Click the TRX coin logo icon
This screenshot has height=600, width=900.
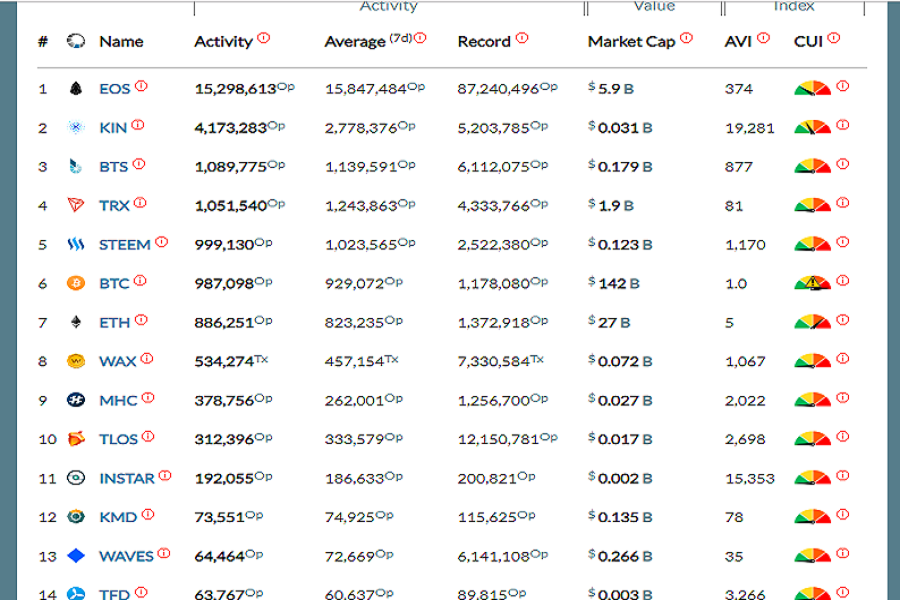[x=75, y=205]
